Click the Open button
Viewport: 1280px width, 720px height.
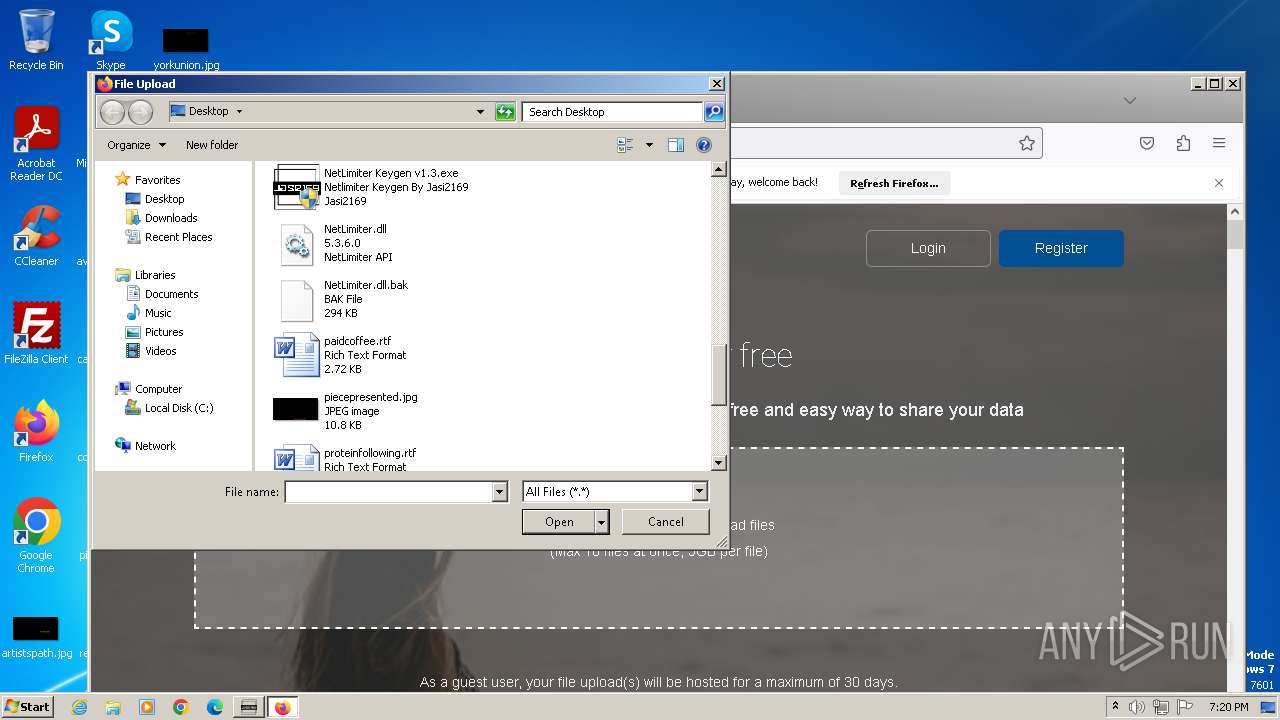[x=559, y=522]
